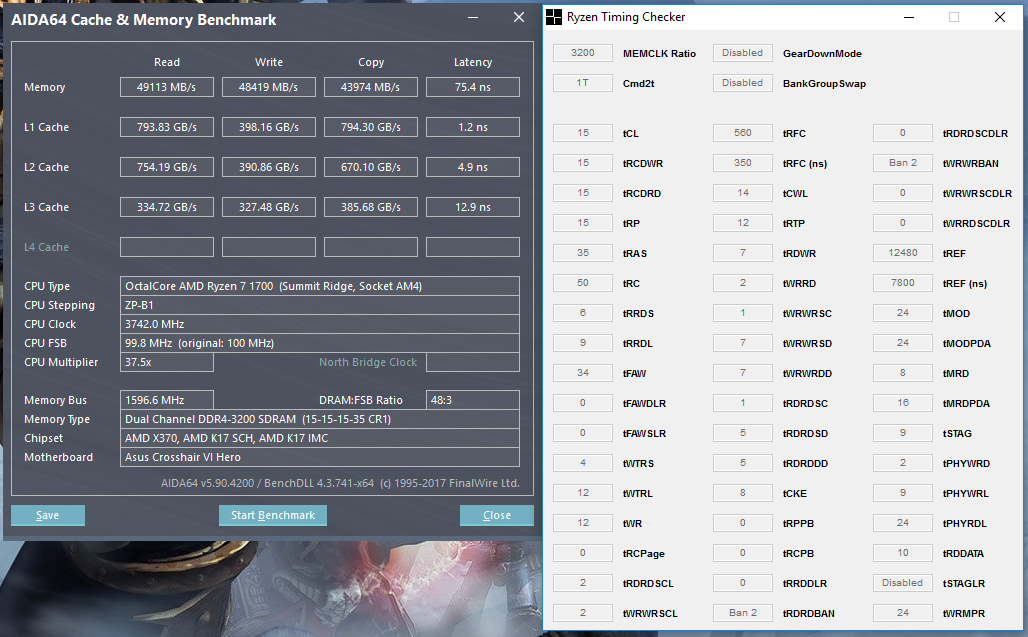
Task: Click the tRFC (ns) value 350
Action: (743, 163)
